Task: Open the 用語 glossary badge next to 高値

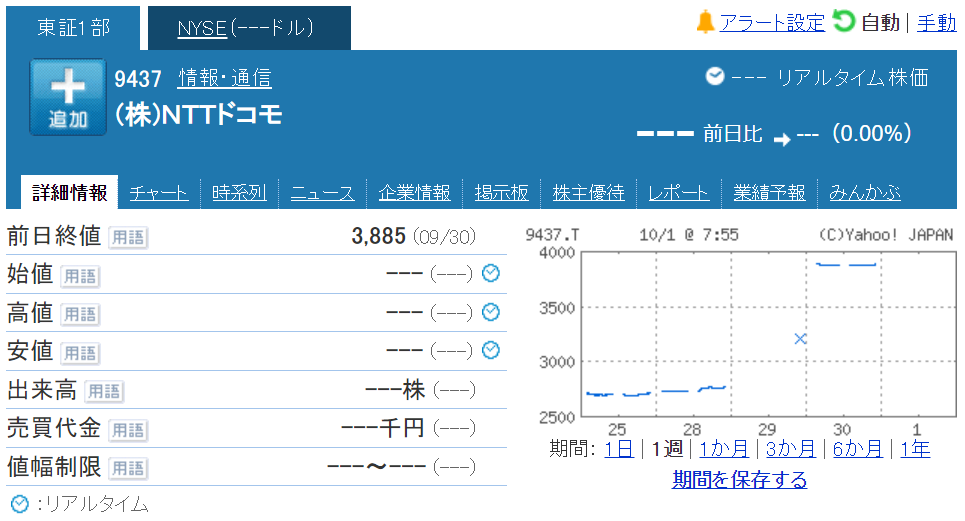Action: point(80,314)
